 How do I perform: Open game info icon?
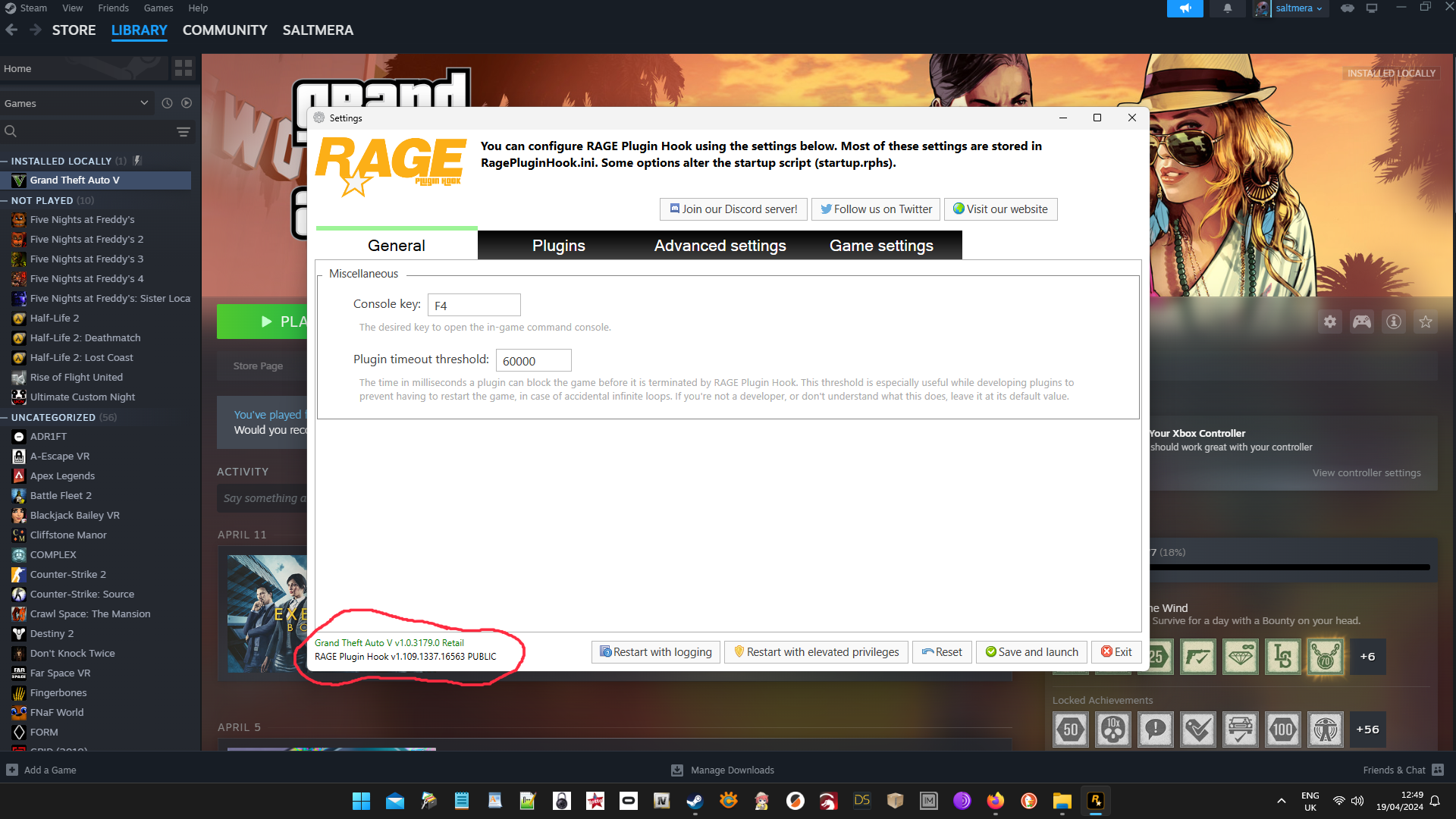1394,322
